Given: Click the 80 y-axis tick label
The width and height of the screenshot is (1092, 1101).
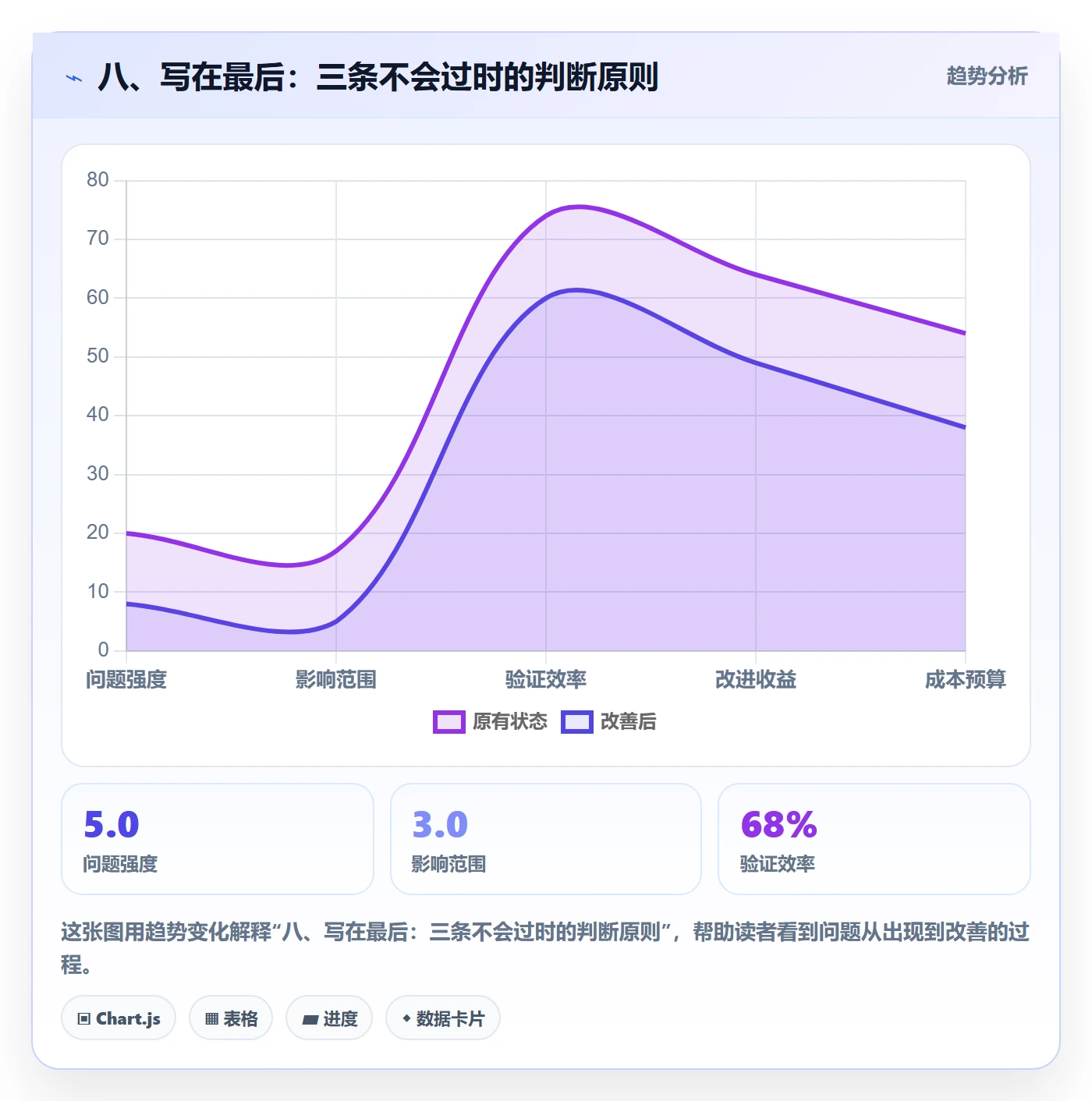Looking at the screenshot, I should 97,180.
